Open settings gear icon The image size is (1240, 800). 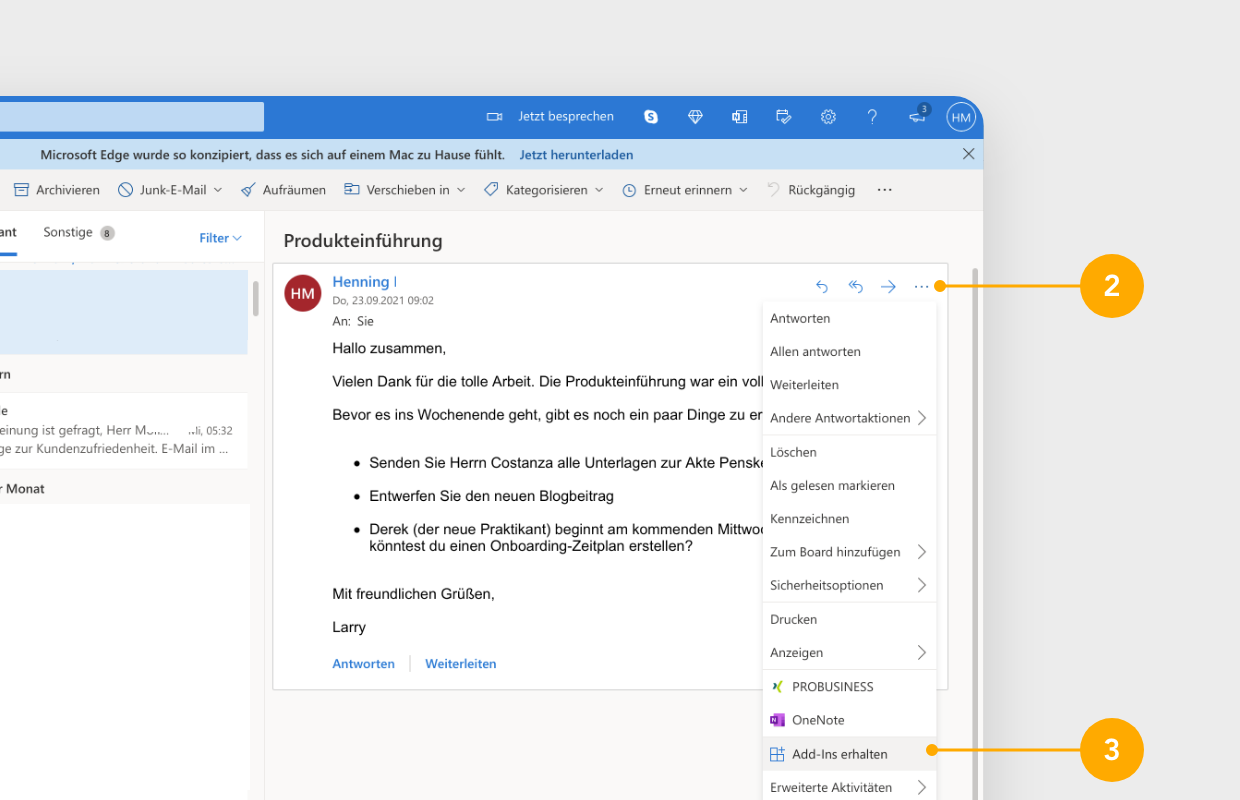(x=828, y=117)
